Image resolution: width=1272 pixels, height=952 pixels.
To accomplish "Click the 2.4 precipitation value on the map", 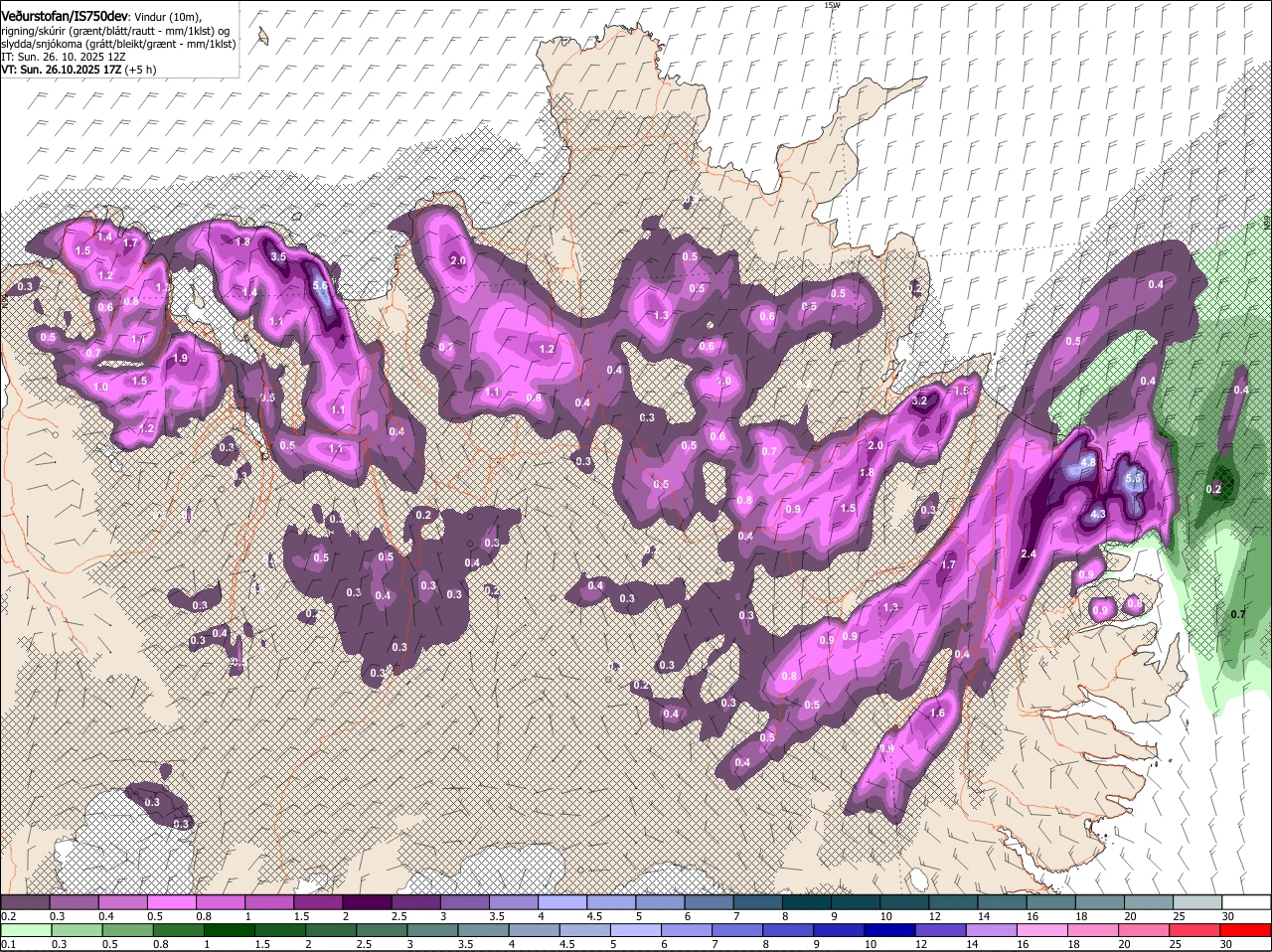I will (1030, 555).
